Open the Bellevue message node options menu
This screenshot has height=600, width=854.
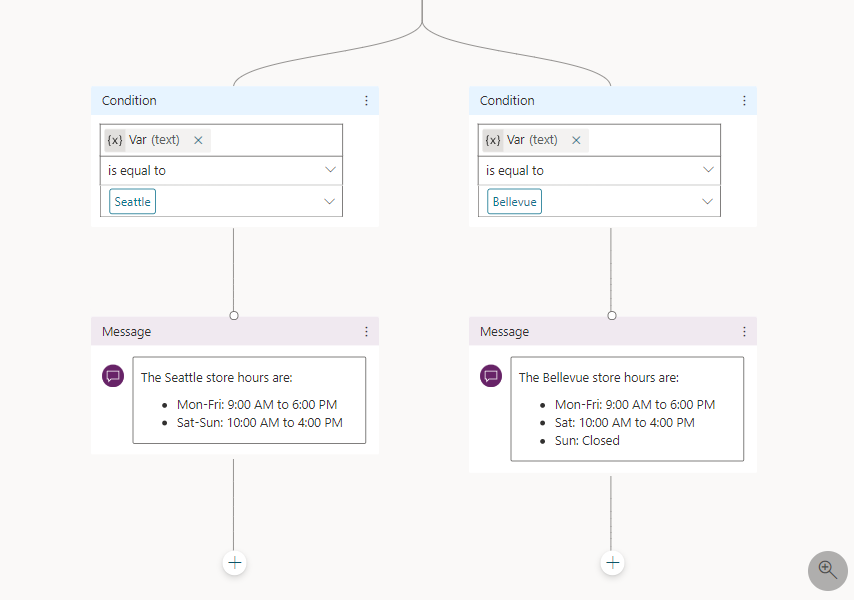tap(744, 332)
